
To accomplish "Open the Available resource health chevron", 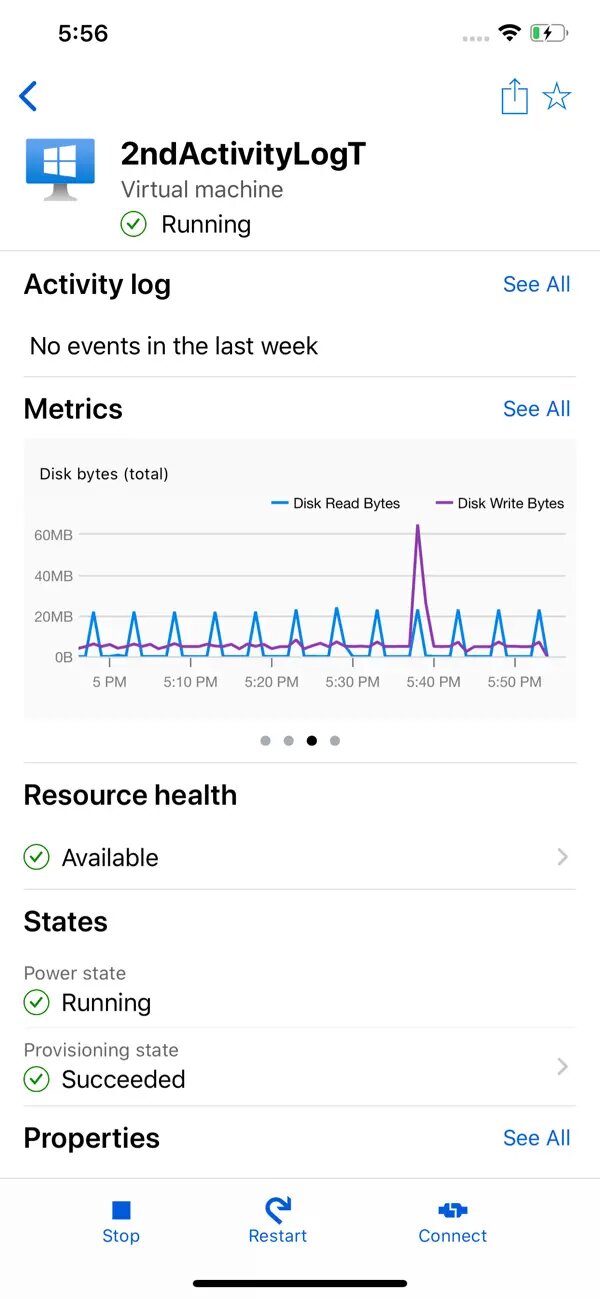I will pyautogui.click(x=563, y=857).
